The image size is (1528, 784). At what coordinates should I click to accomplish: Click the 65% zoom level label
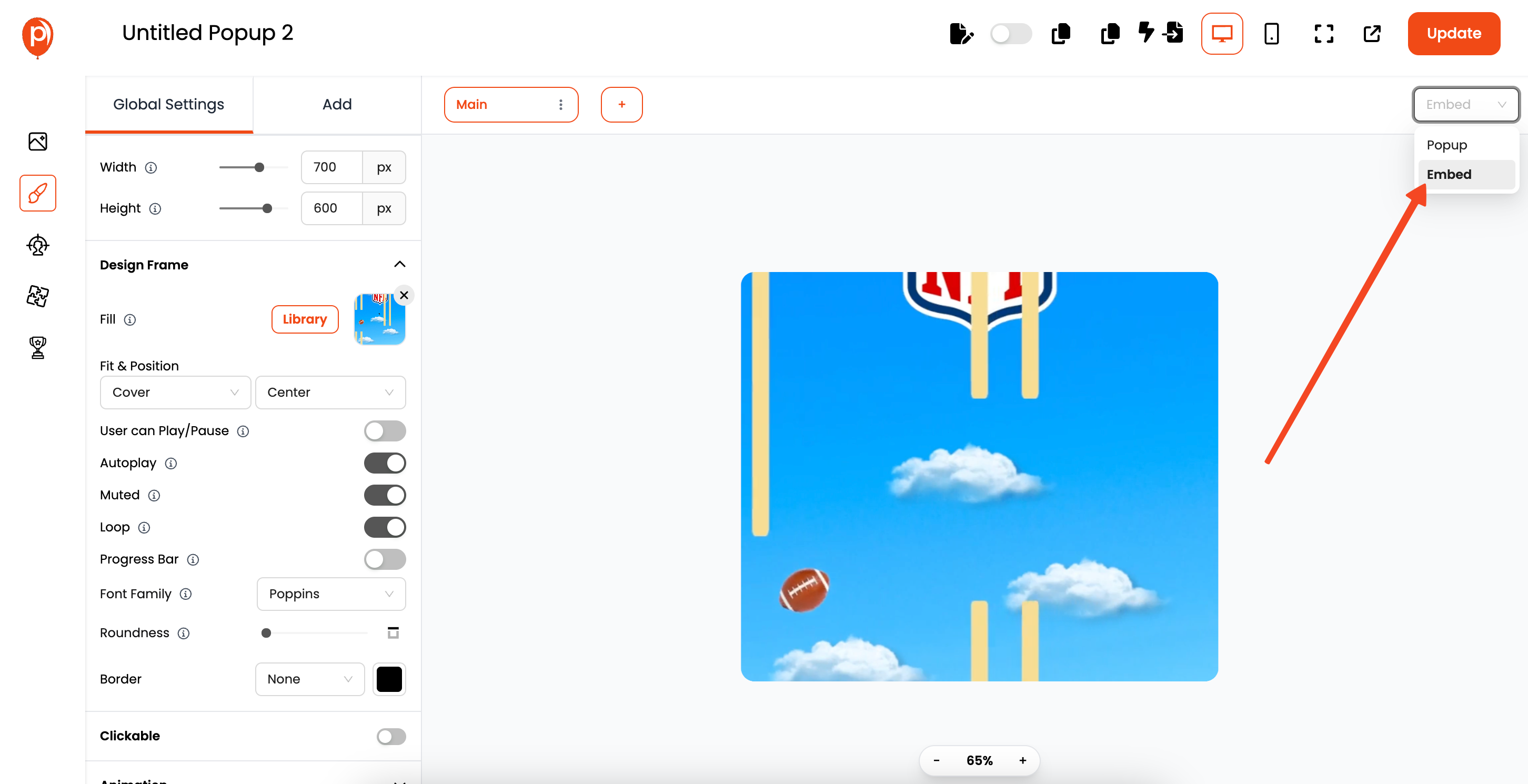[x=979, y=760]
